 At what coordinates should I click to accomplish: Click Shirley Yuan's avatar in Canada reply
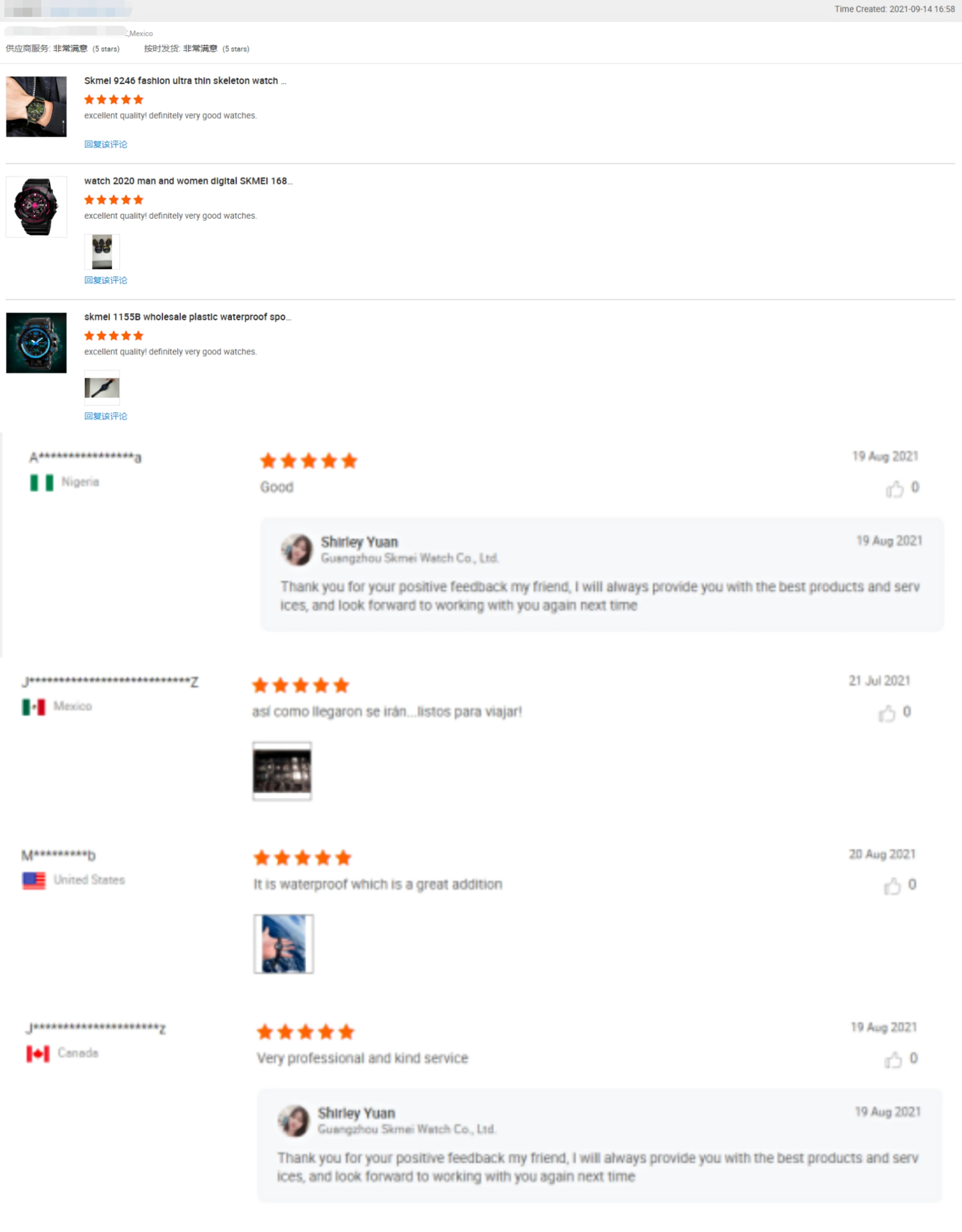293,1121
